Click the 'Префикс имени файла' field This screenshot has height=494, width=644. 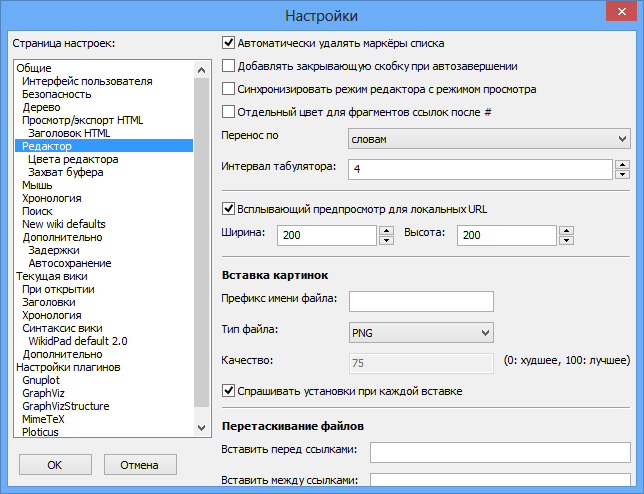[421, 301]
